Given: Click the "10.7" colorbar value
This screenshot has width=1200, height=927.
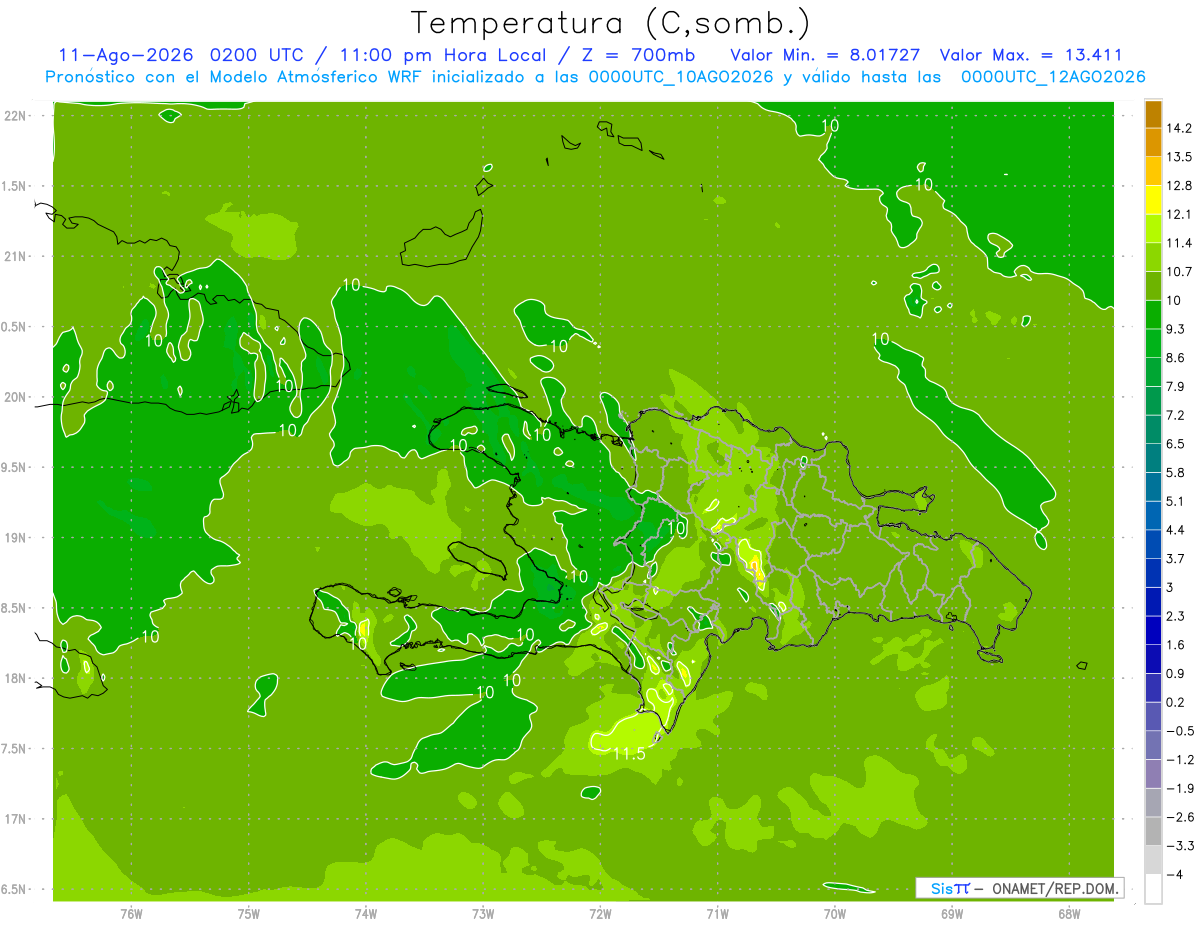Looking at the screenshot, I should point(1181,272).
